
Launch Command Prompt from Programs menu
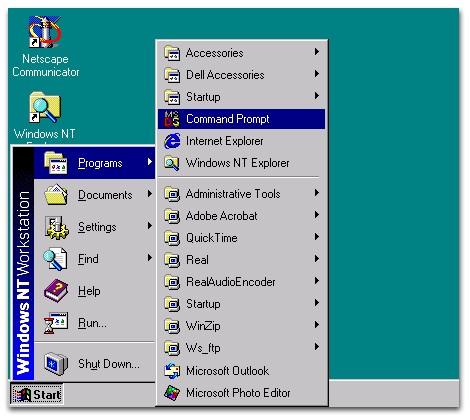tap(241, 119)
